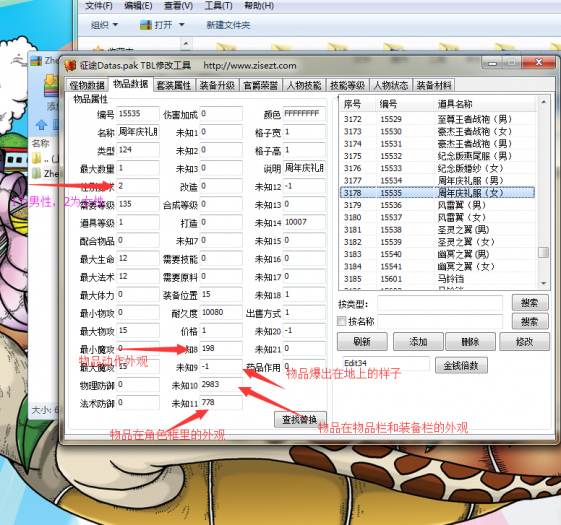Click the 新建文件夹 toolbar button
This screenshot has width=561, height=525.
(x=228, y=25)
